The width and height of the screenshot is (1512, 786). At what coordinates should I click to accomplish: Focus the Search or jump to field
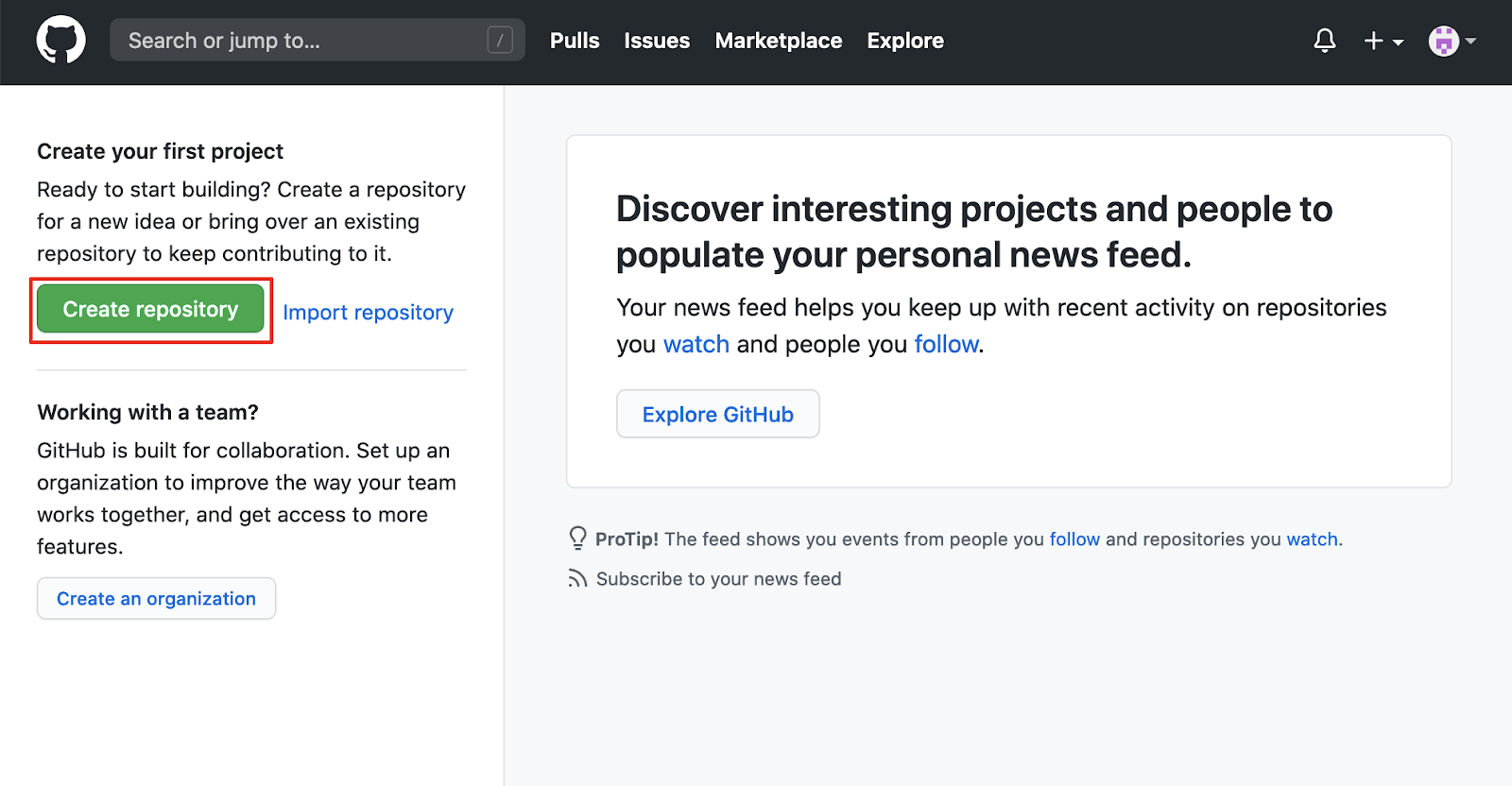[302, 41]
